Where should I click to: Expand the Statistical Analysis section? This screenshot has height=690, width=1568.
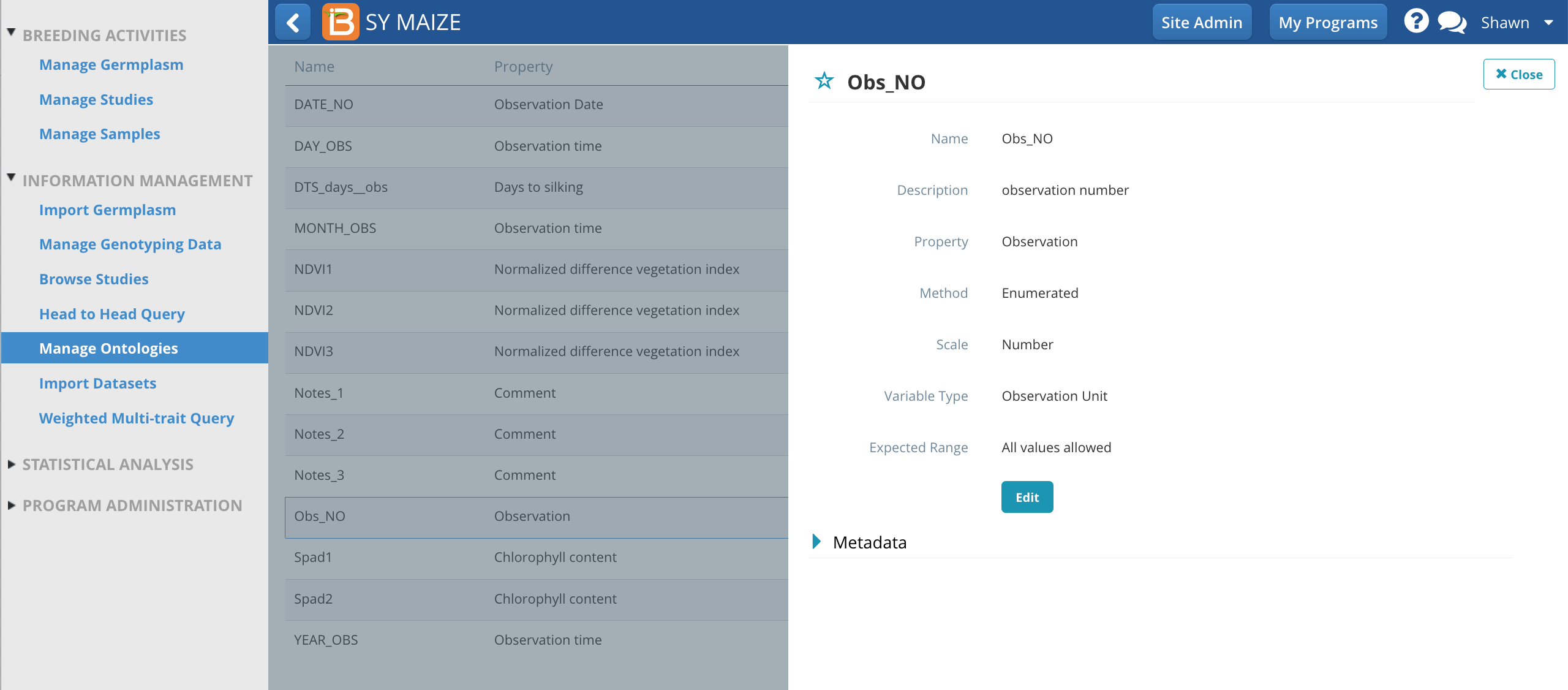11,464
